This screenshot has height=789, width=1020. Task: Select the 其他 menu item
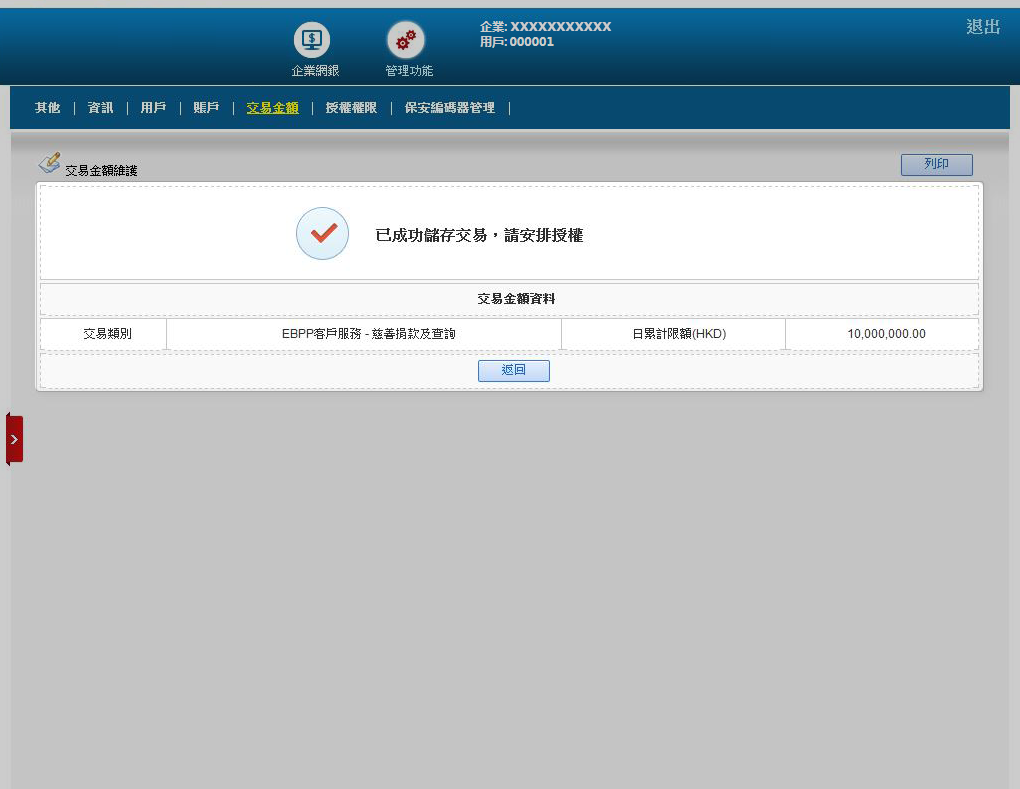click(x=47, y=108)
